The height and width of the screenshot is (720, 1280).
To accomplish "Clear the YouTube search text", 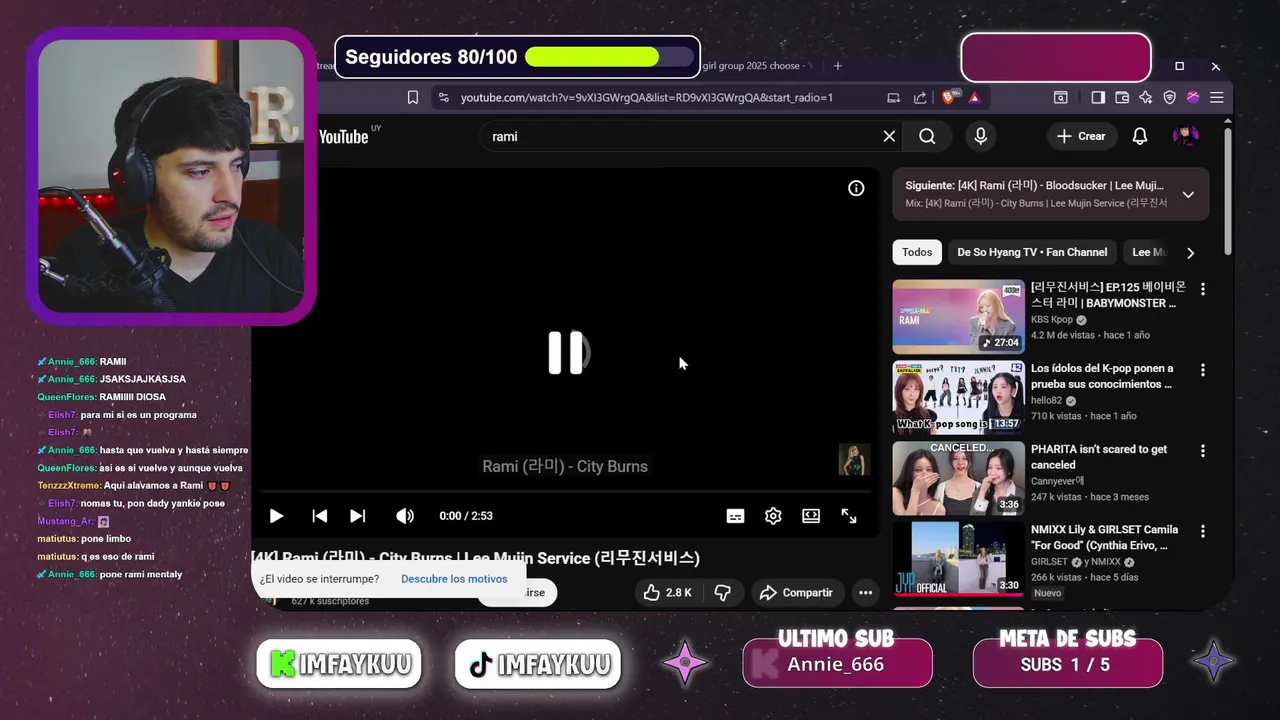I will tap(889, 136).
